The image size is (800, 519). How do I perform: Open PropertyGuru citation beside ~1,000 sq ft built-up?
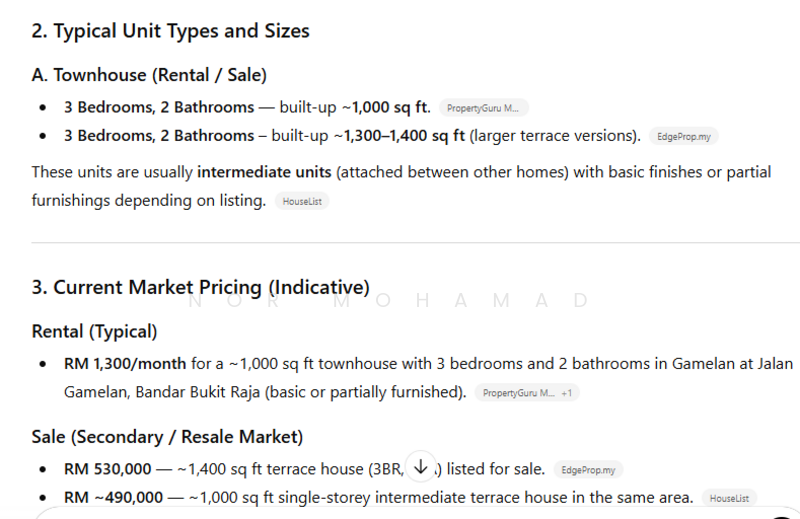pyautogui.click(x=484, y=108)
